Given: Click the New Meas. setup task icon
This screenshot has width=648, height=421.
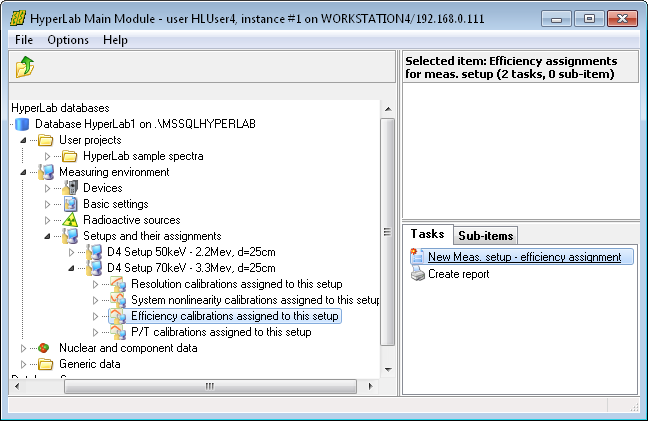Looking at the screenshot, I should click(x=417, y=257).
